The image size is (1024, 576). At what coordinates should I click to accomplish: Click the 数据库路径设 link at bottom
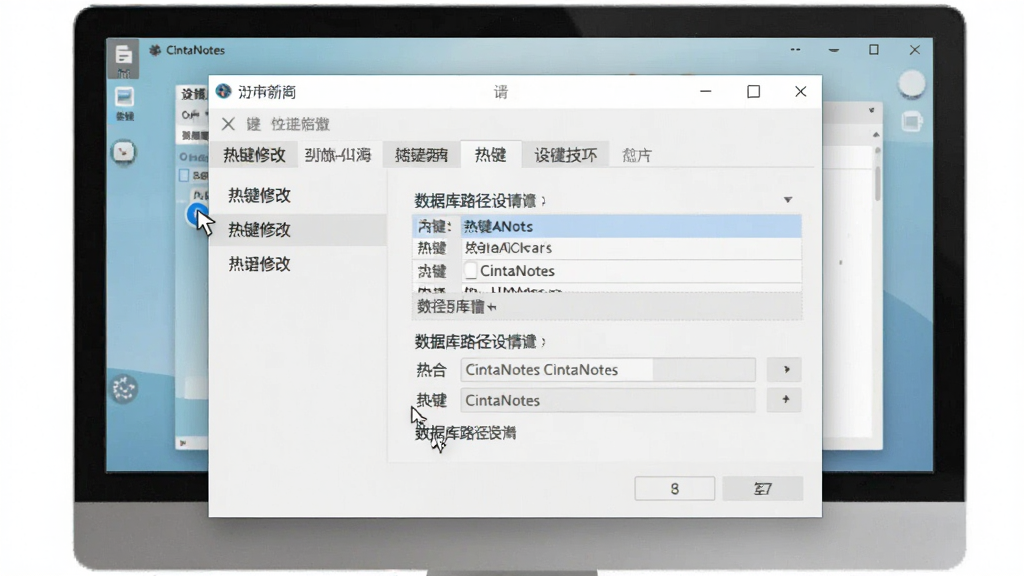coord(466,433)
